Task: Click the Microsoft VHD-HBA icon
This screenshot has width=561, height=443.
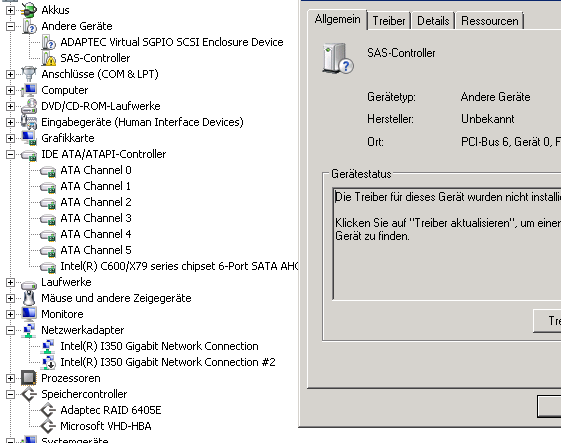Action: pos(48,426)
